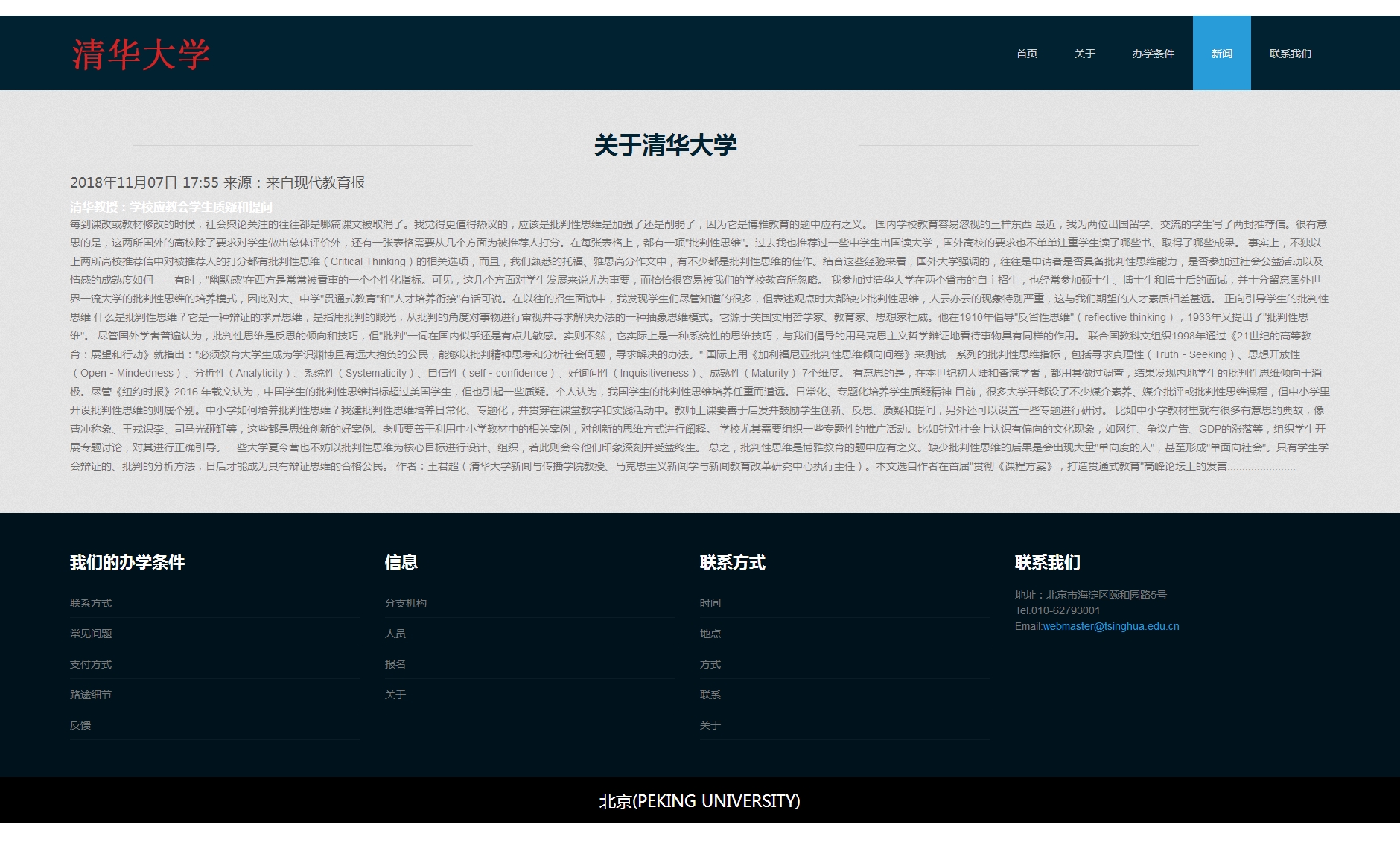
Task: Open the 时间 link under 联系方式
Action: pos(710,603)
